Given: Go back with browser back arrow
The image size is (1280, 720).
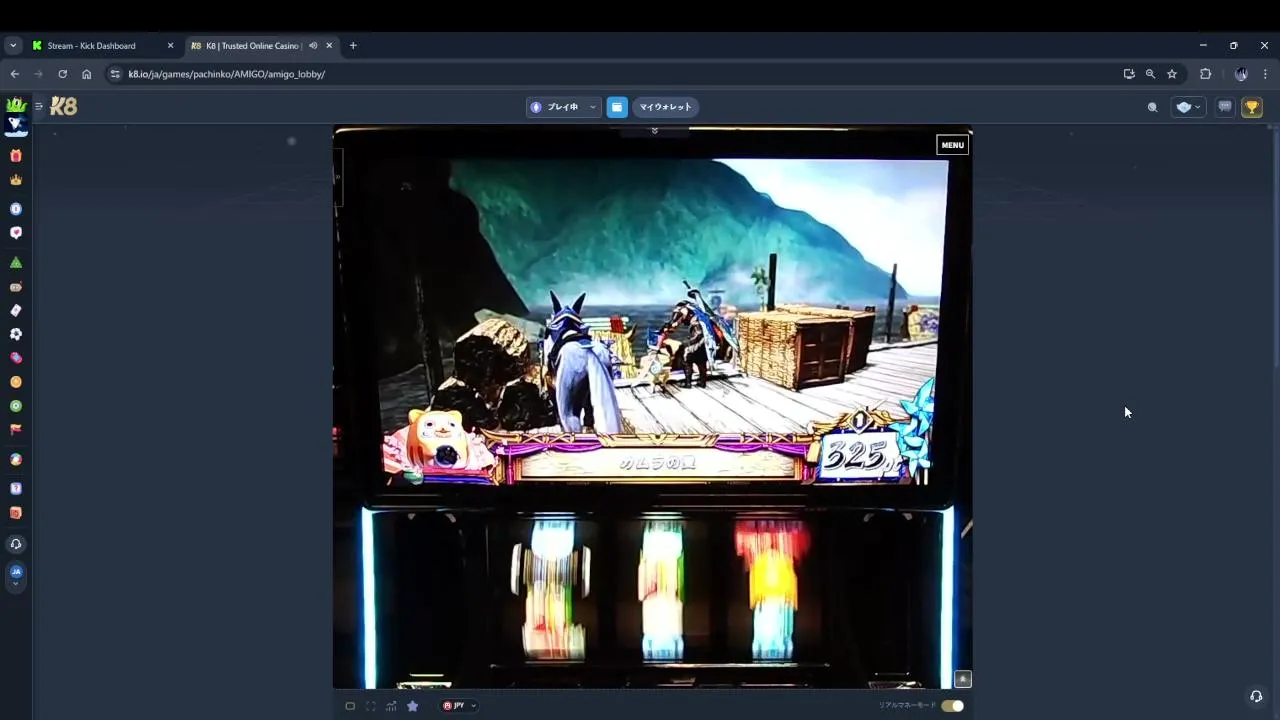Looking at the screenshot, I should (x=14, y=74).
